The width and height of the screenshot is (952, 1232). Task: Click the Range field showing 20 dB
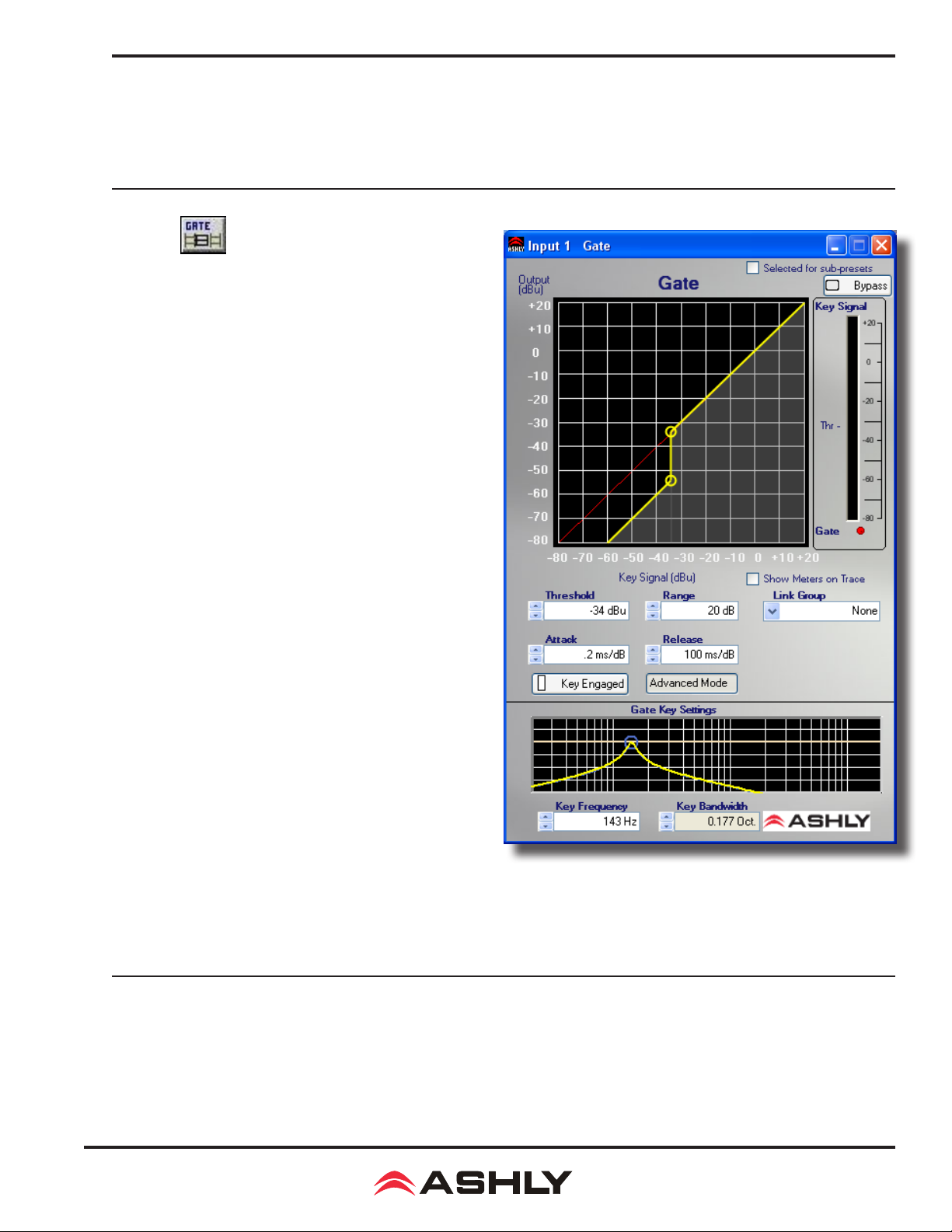tap(699, 611)
